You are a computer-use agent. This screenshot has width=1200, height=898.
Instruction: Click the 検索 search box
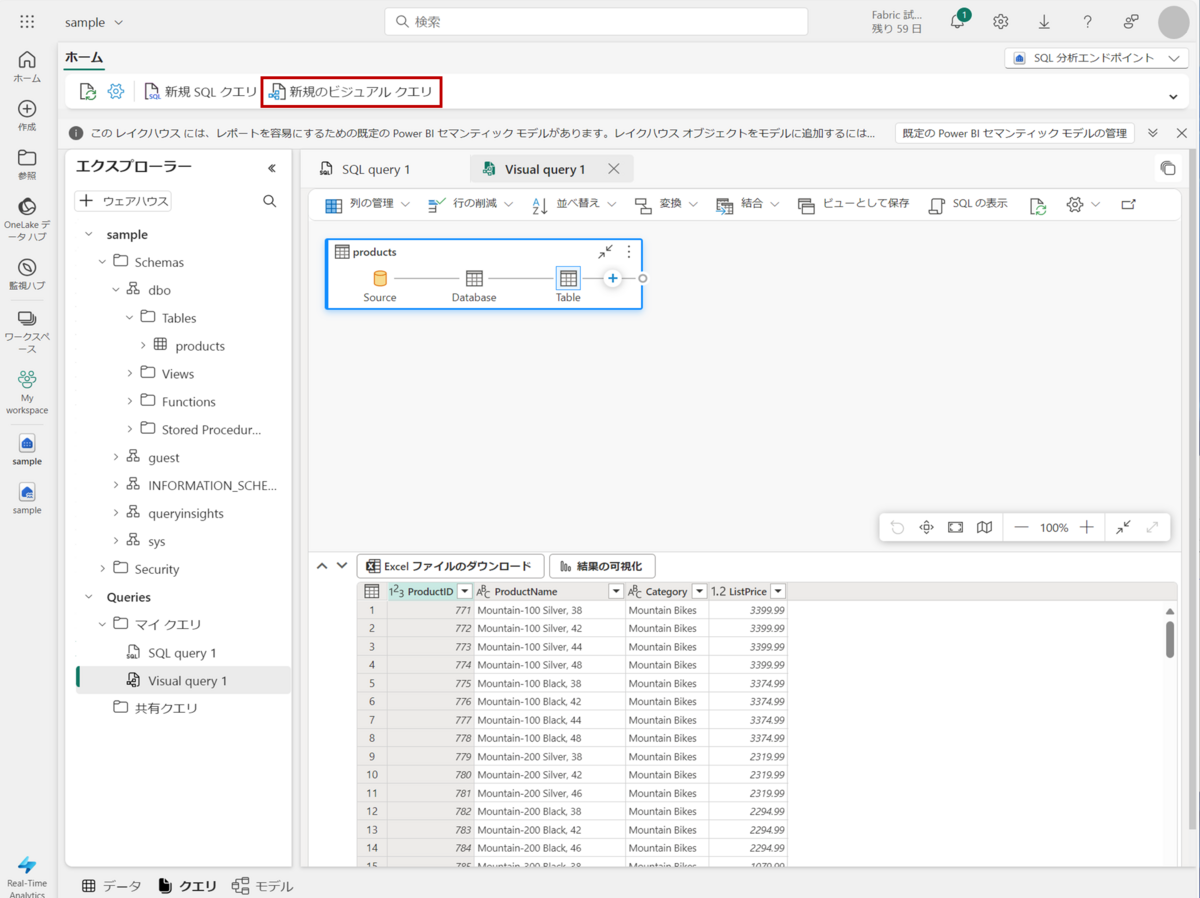pos(596,21)
